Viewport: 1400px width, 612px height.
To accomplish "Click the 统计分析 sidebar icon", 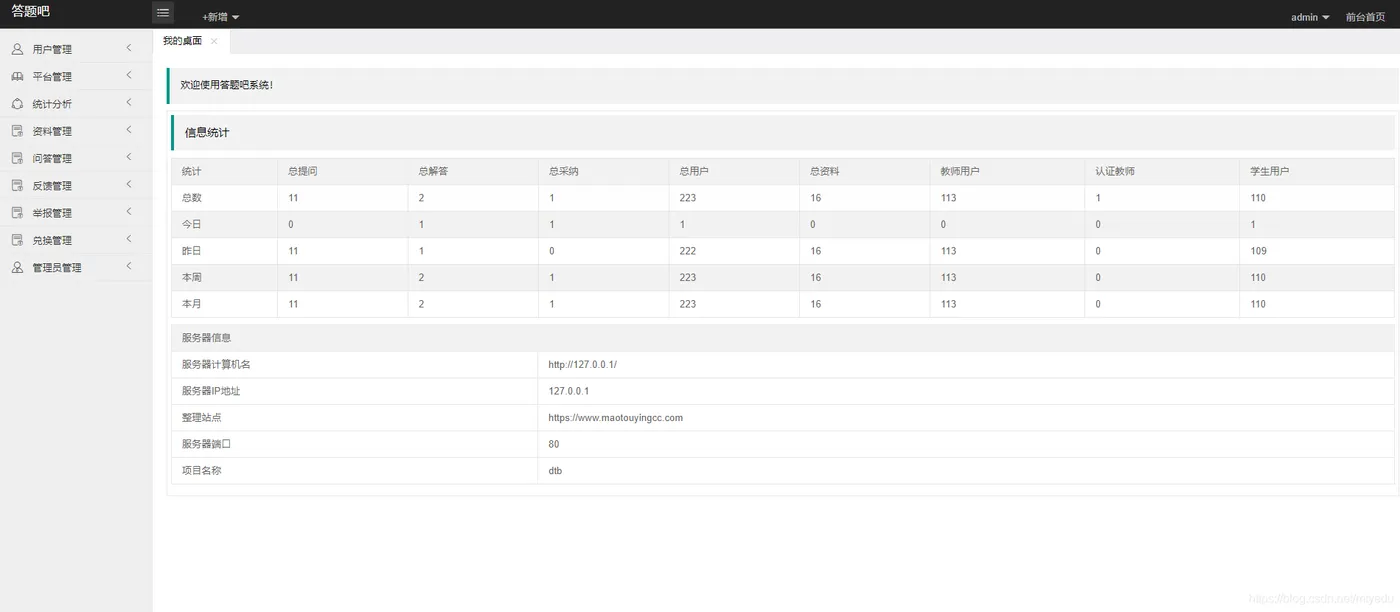I will (x=17, y=103).
